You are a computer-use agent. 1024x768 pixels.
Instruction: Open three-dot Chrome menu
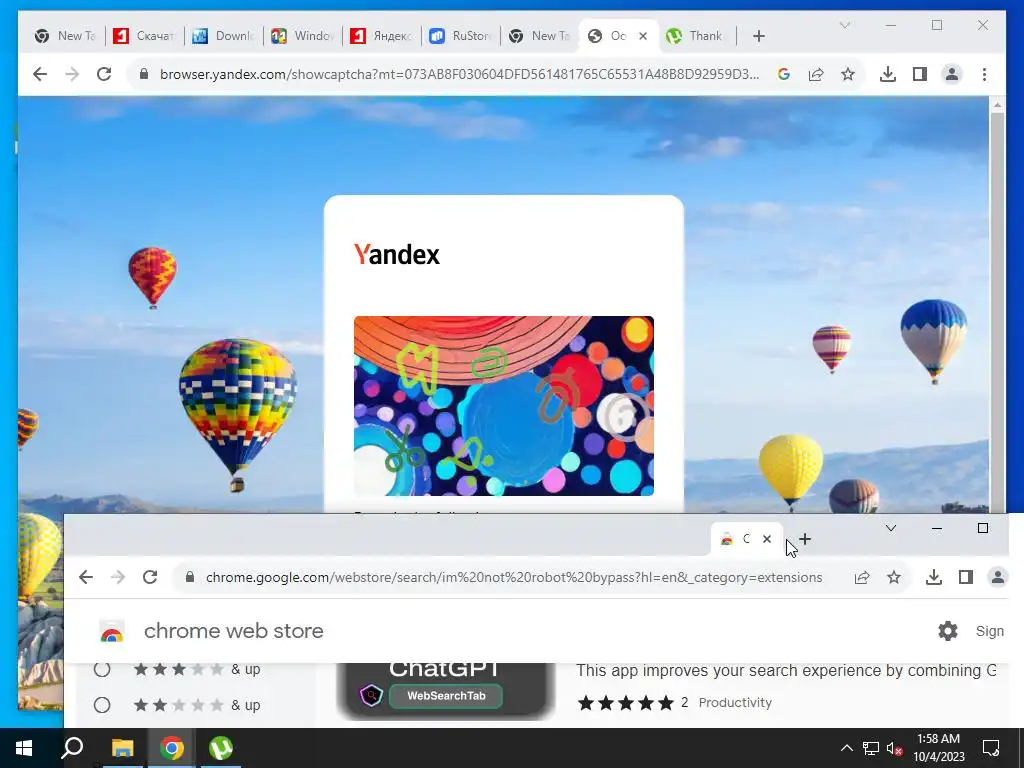pyautogui.click(x=984, y=74)
